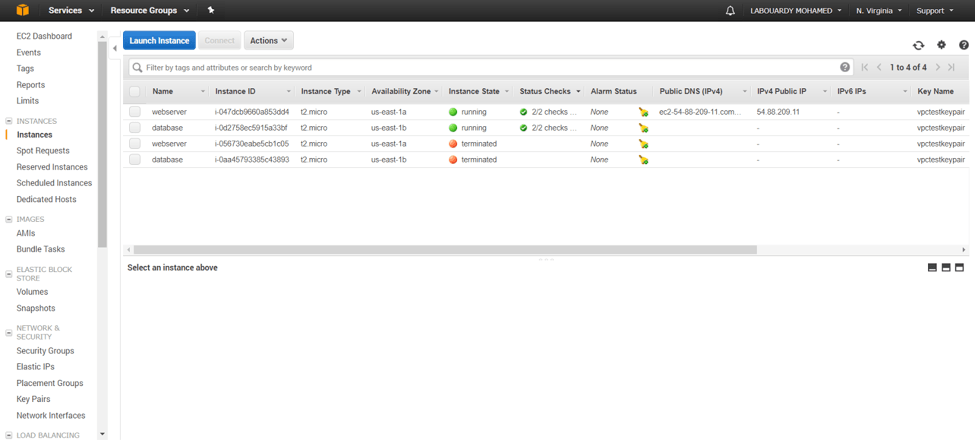
Task: Open table settings gear icon
Action: point(941,45)
